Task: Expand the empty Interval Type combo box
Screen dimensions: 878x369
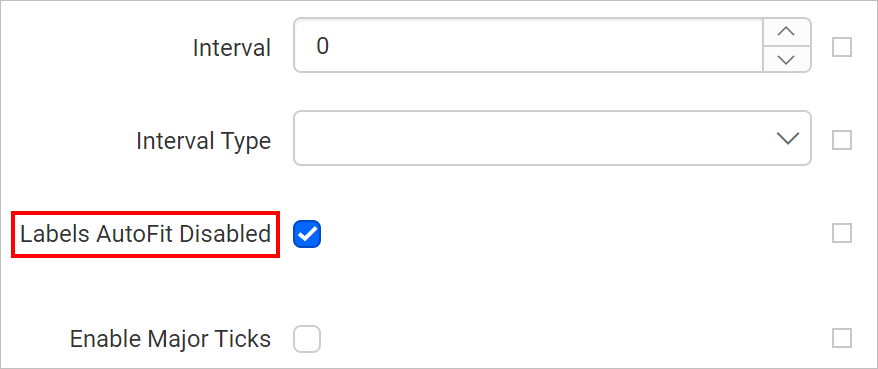Action: pos(552,138)
